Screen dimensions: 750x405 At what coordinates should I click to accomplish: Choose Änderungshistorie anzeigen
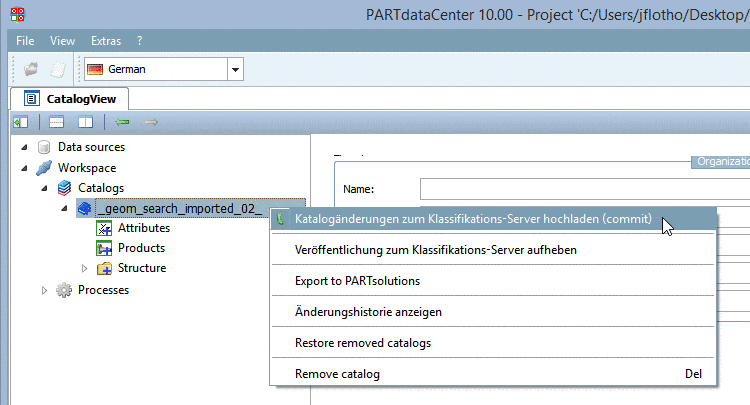(493, 312)
